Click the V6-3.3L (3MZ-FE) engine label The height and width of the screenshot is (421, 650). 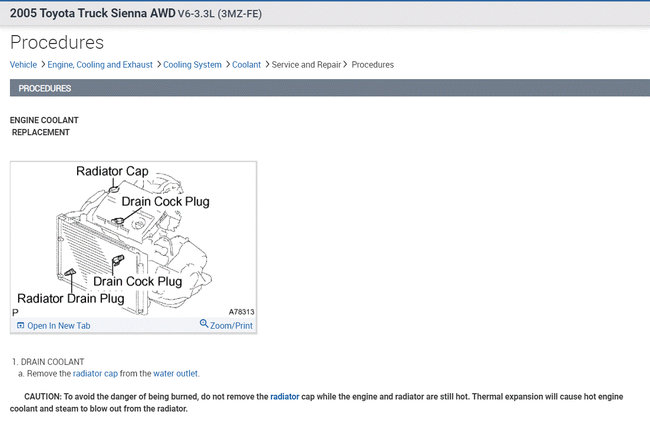(220, 14)
